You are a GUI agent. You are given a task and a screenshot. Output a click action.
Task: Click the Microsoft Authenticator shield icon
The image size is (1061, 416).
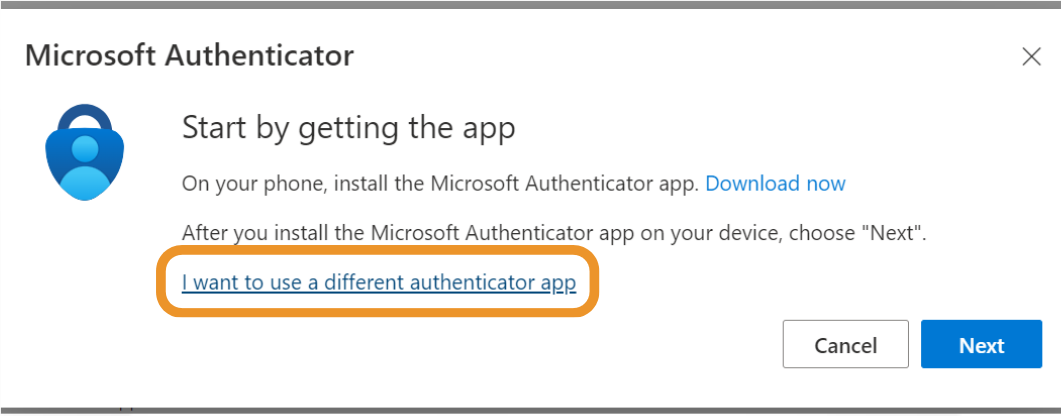coord(85,152)
